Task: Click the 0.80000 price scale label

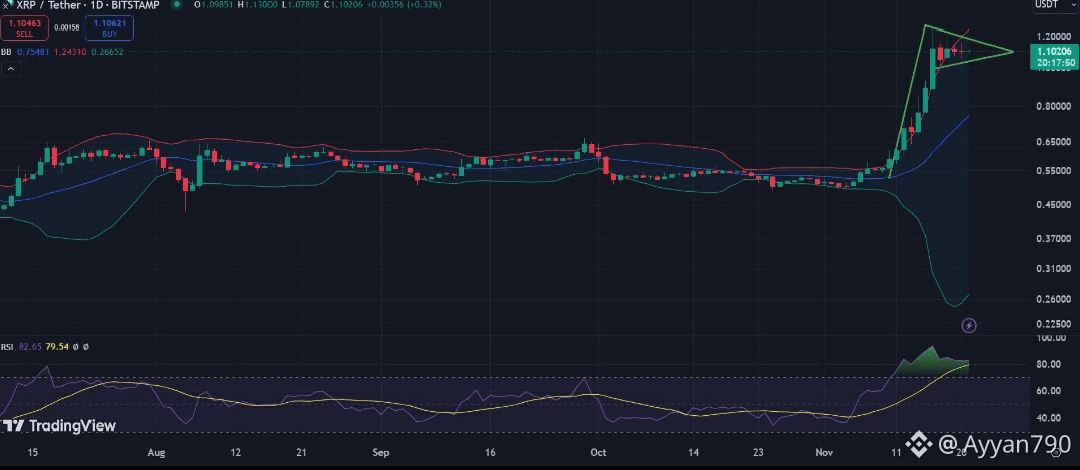Action: click(x=1055, y=106)
